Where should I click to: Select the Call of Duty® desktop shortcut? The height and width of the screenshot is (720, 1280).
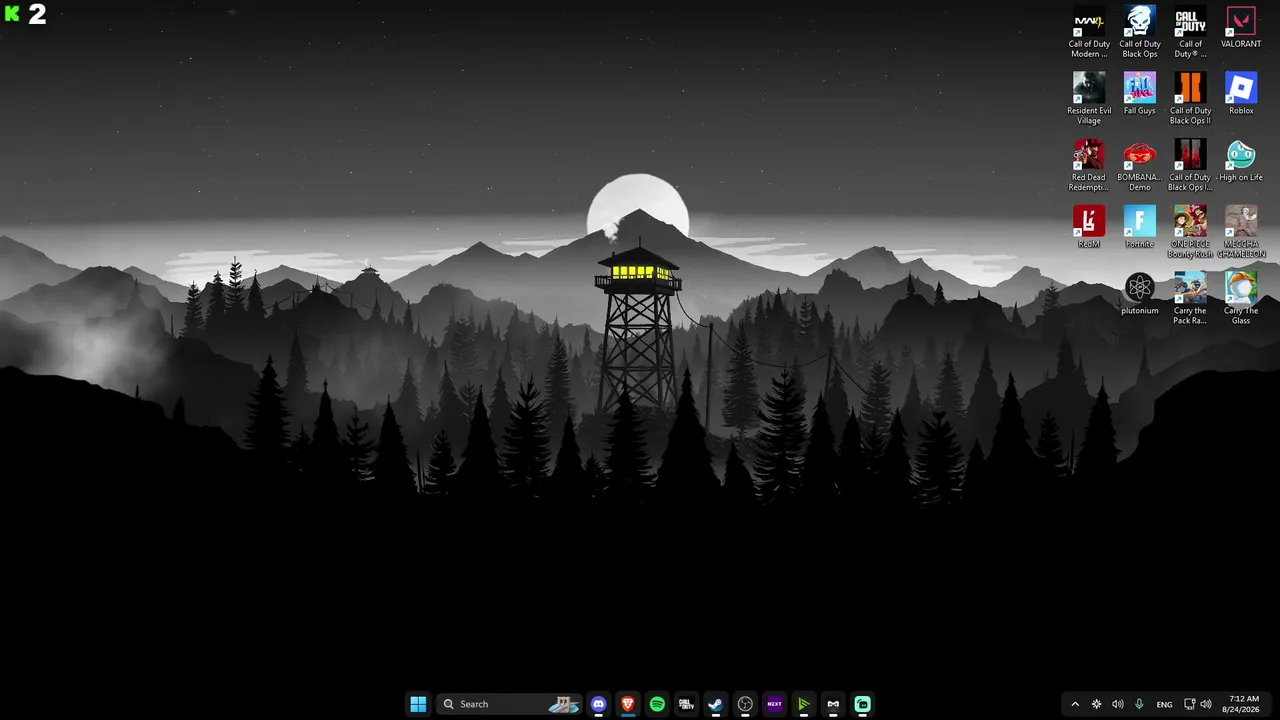[1190, 32]
